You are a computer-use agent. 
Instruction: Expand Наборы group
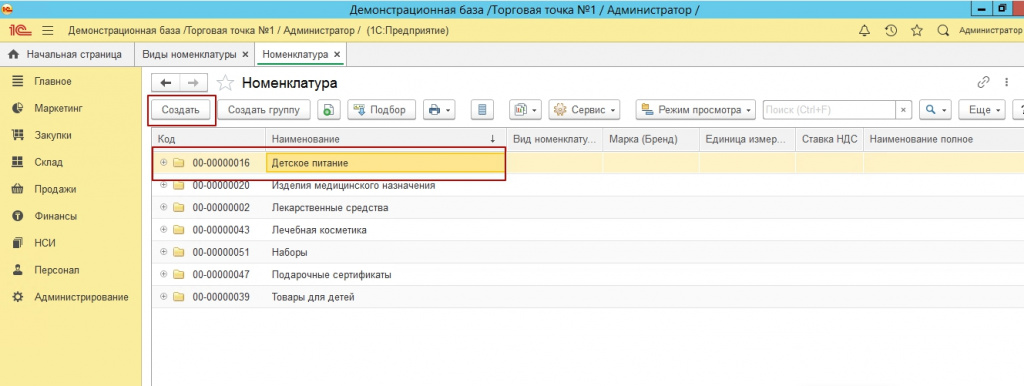click(x=163, y=252)
